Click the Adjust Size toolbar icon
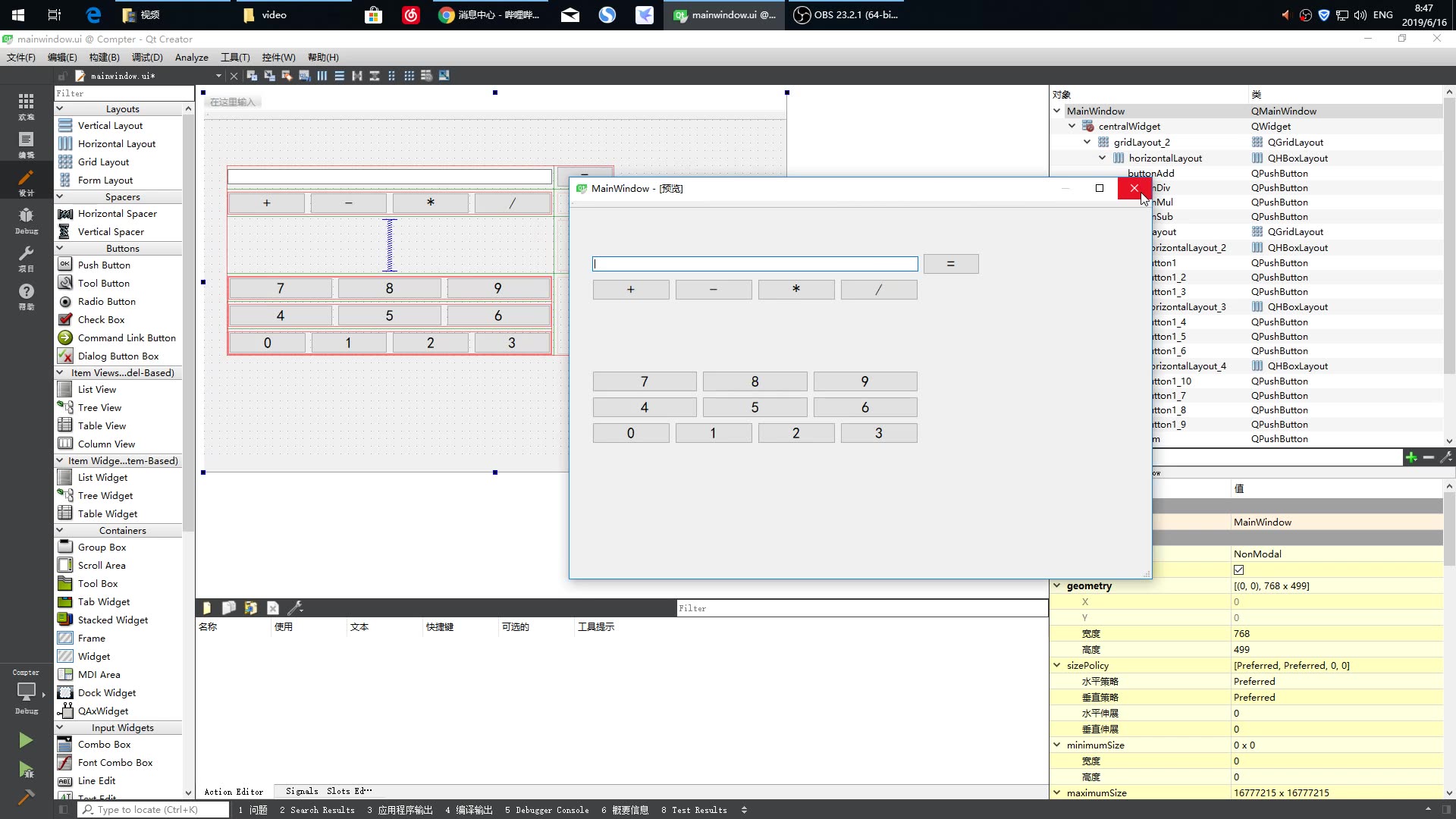Viewport: 1456px width, 819px height. point(444,76)
